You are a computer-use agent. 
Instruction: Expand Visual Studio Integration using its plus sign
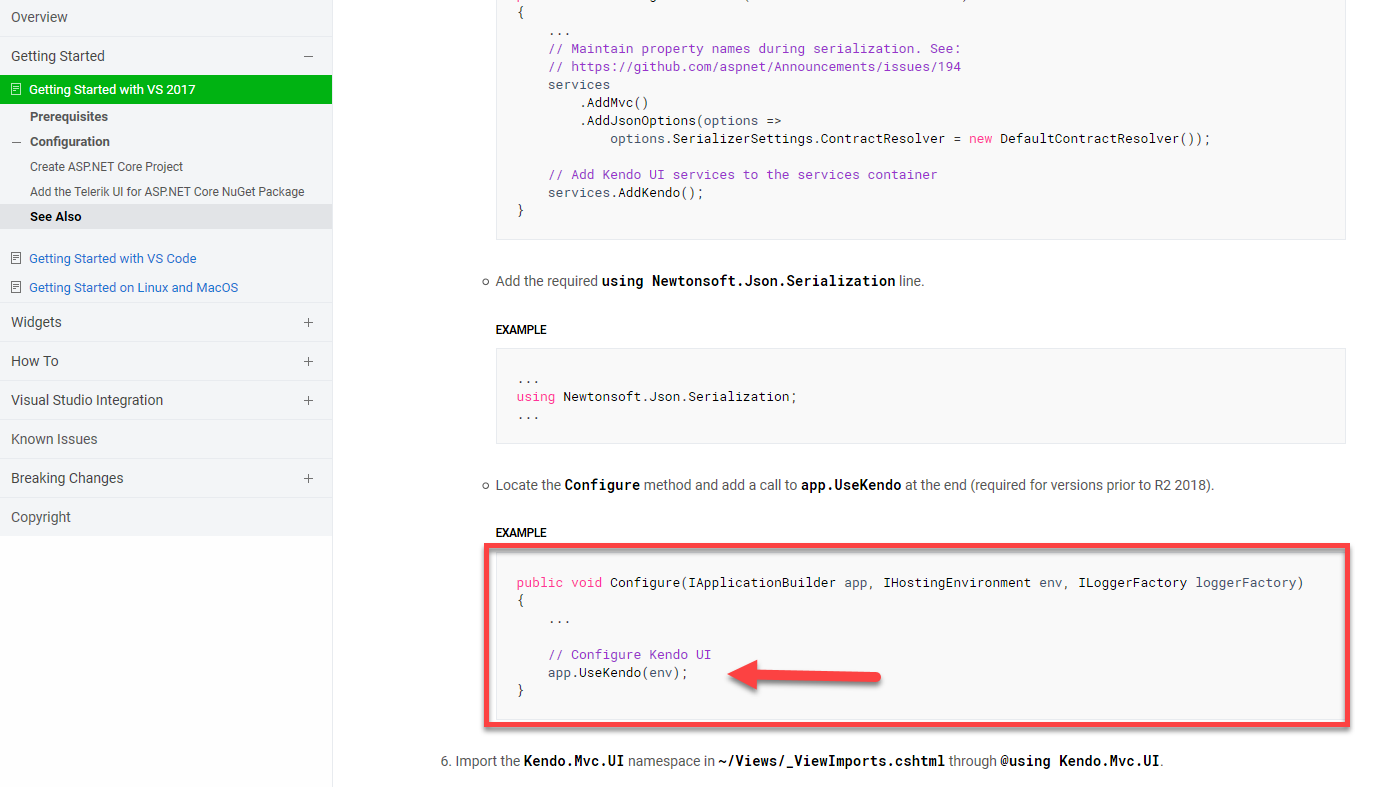[308, 400]
